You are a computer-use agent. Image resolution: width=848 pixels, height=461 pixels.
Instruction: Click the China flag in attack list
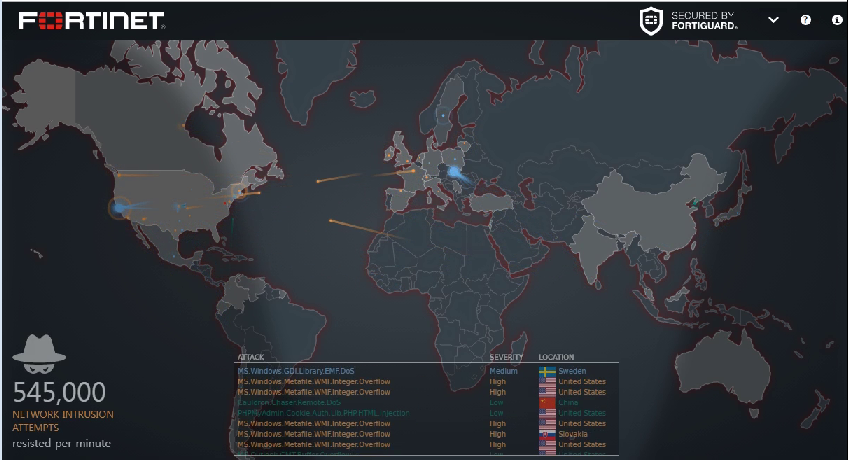(x=547, y=402)
